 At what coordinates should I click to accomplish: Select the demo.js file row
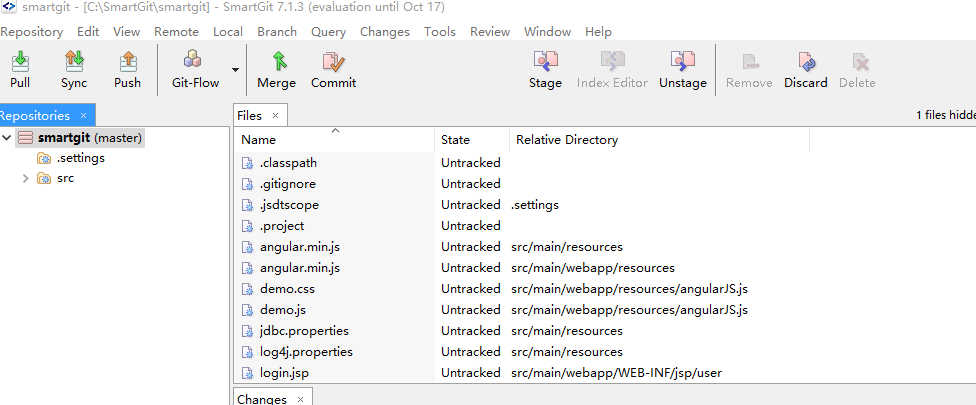pos(604,310)
